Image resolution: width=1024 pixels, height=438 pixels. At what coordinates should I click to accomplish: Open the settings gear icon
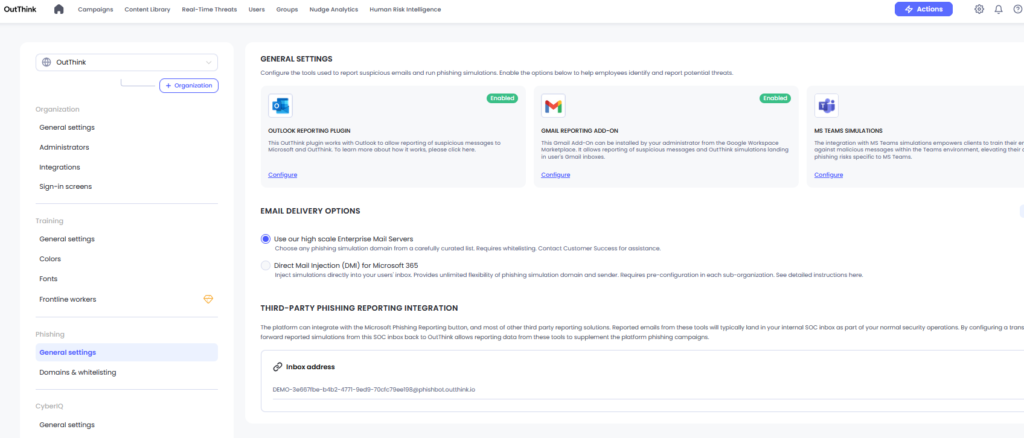tap(979, 9)
